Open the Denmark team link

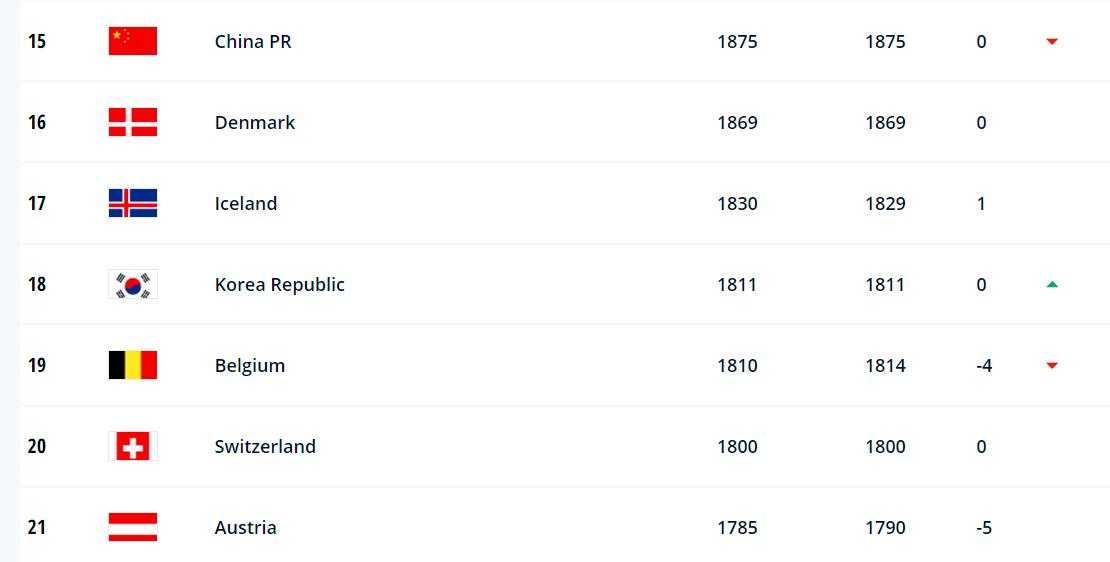[255, 122]
